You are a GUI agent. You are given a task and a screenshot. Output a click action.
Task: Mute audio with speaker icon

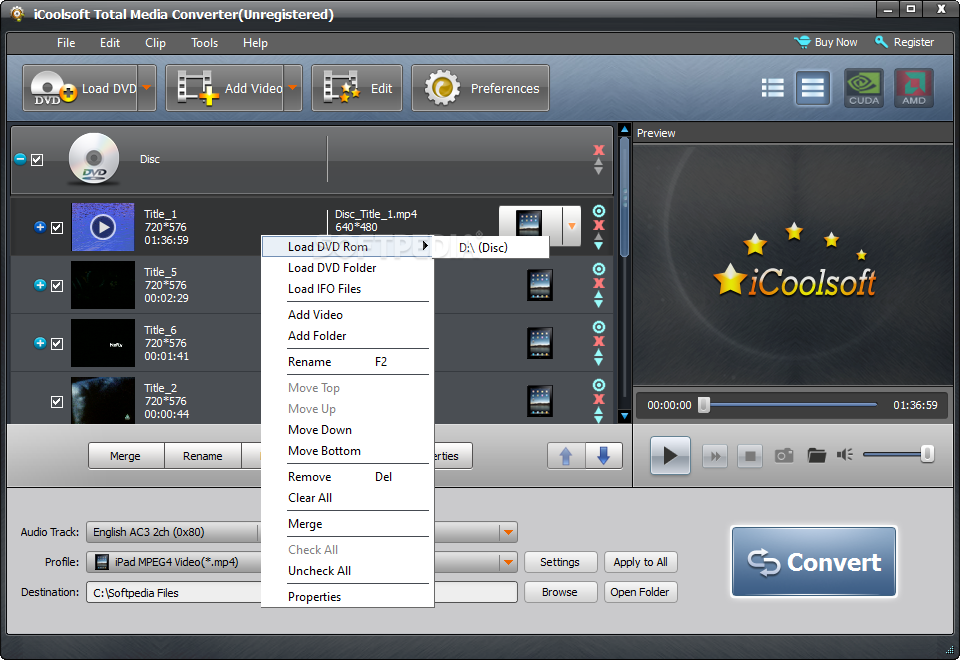(845, 455)
